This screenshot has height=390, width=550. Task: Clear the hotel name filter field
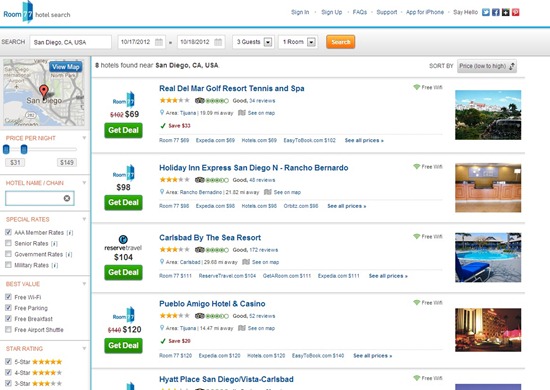(67, 198)
